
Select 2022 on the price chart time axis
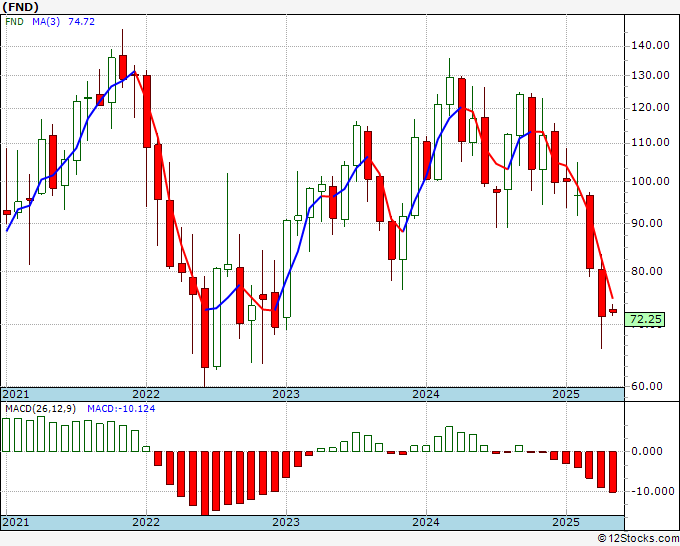click(146, 394)
